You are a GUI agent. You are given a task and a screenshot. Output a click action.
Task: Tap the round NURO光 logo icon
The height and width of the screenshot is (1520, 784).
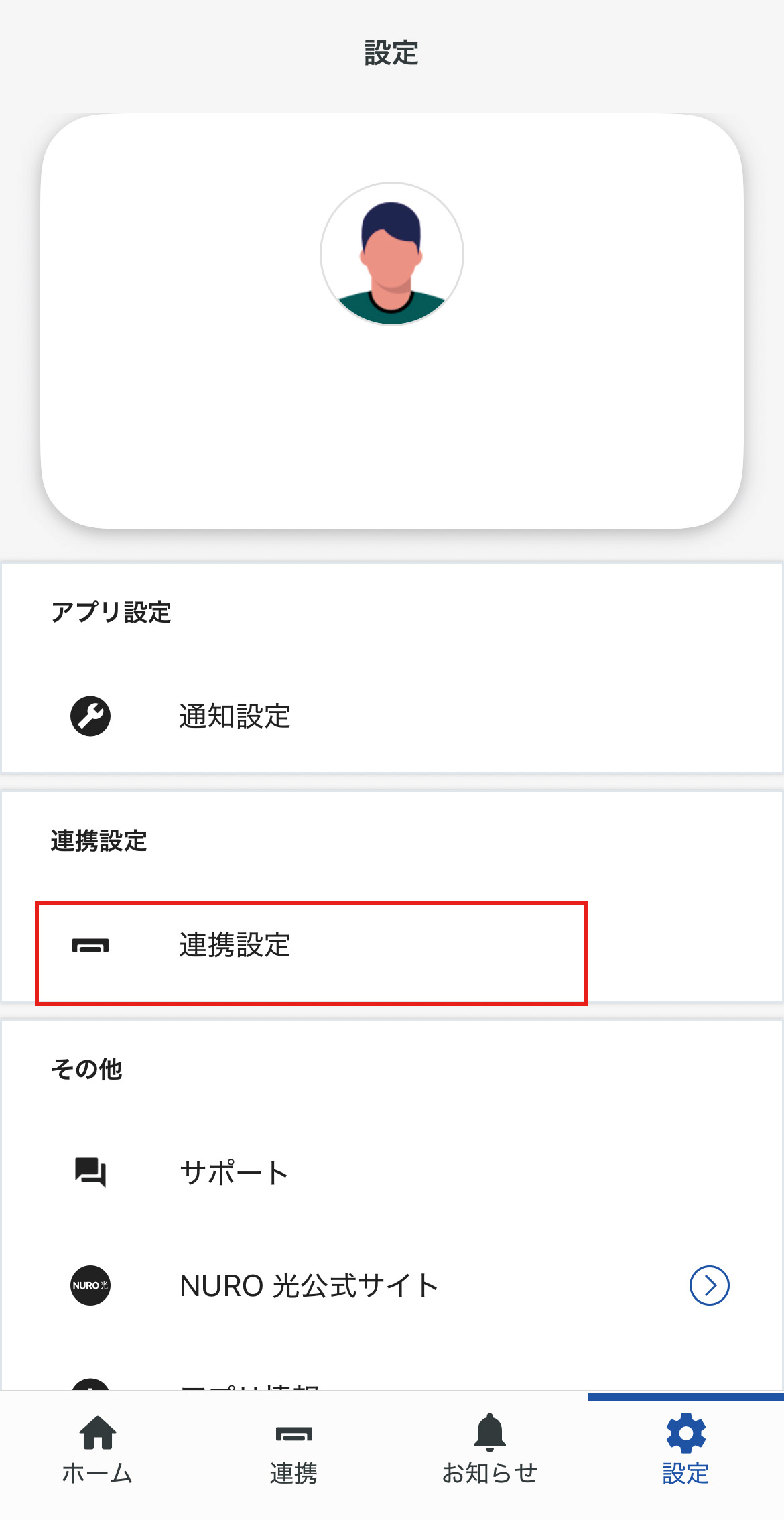tap(90, 1285)
